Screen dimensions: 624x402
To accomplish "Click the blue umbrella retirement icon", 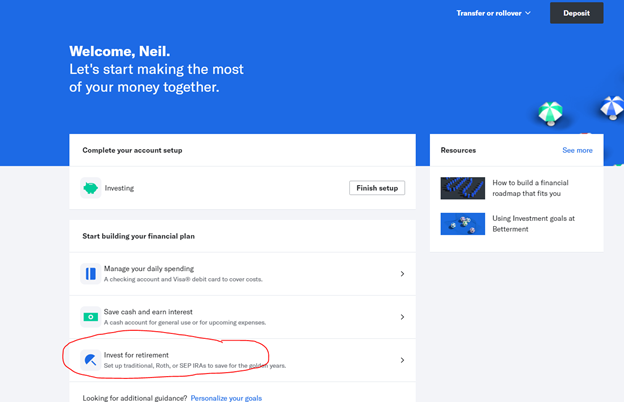I will [x=91, y=360].
